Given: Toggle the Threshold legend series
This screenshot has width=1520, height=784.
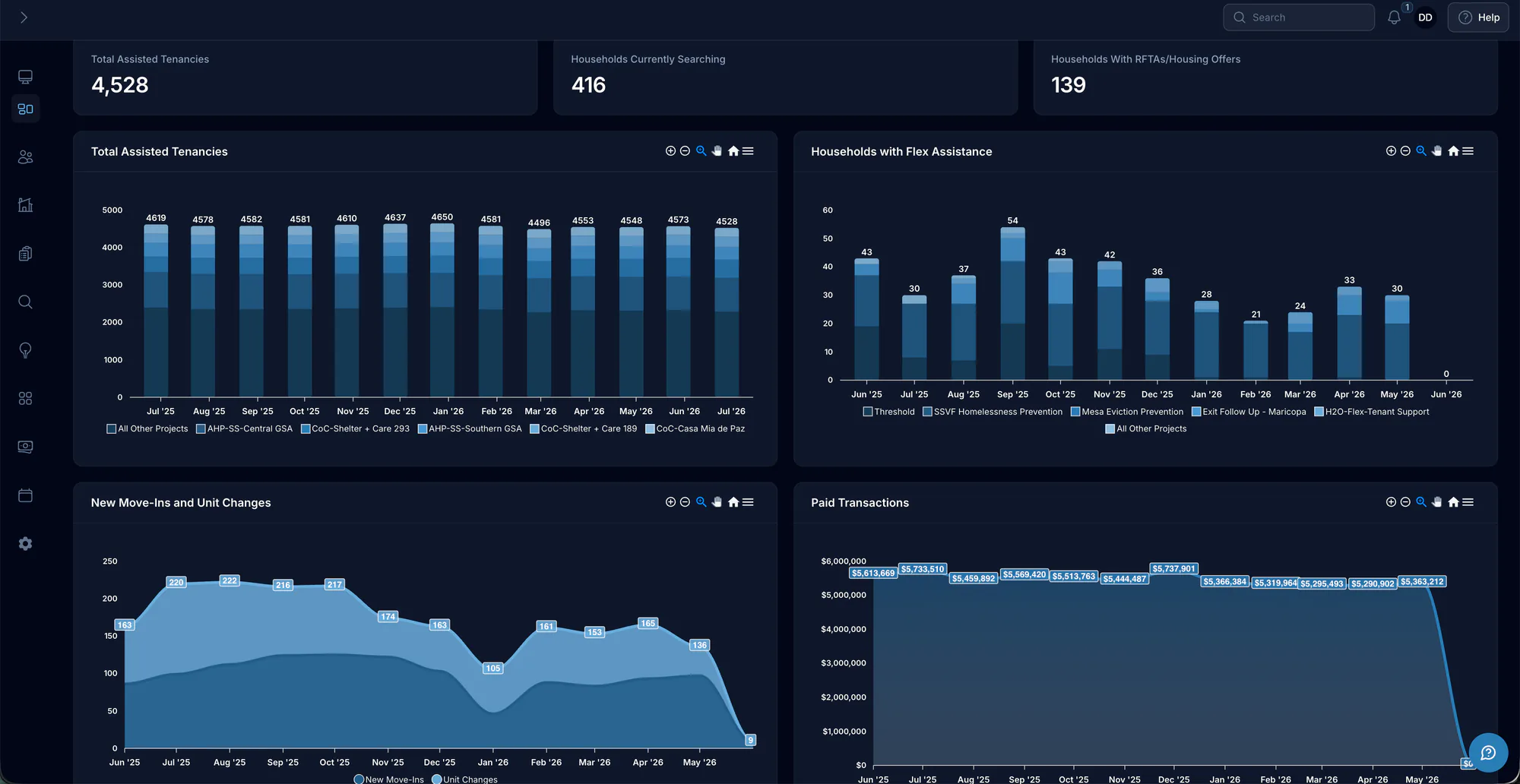Looking at the screenshot, I should (888, 412).
